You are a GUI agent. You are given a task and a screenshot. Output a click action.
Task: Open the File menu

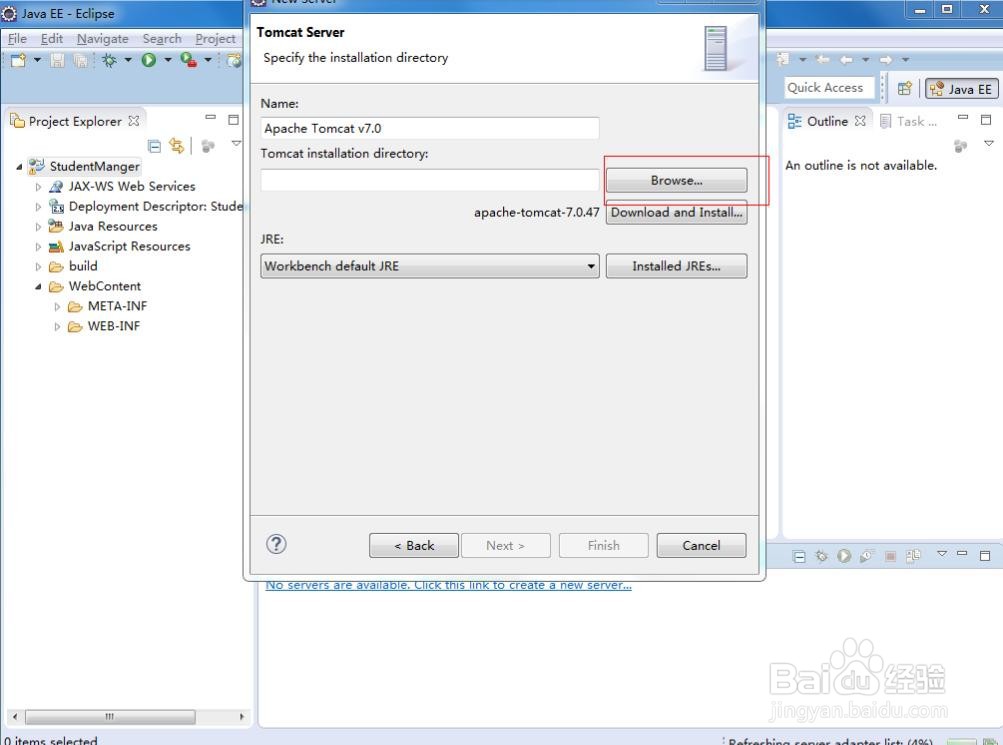17,39
